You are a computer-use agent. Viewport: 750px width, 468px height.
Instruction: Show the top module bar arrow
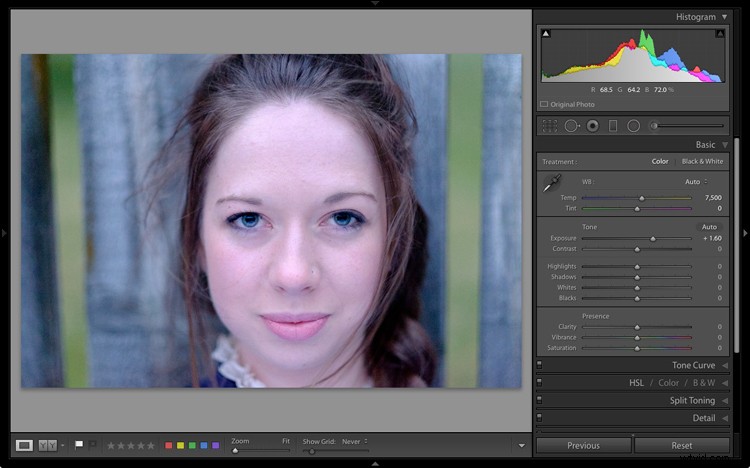[x=375, y=3]
